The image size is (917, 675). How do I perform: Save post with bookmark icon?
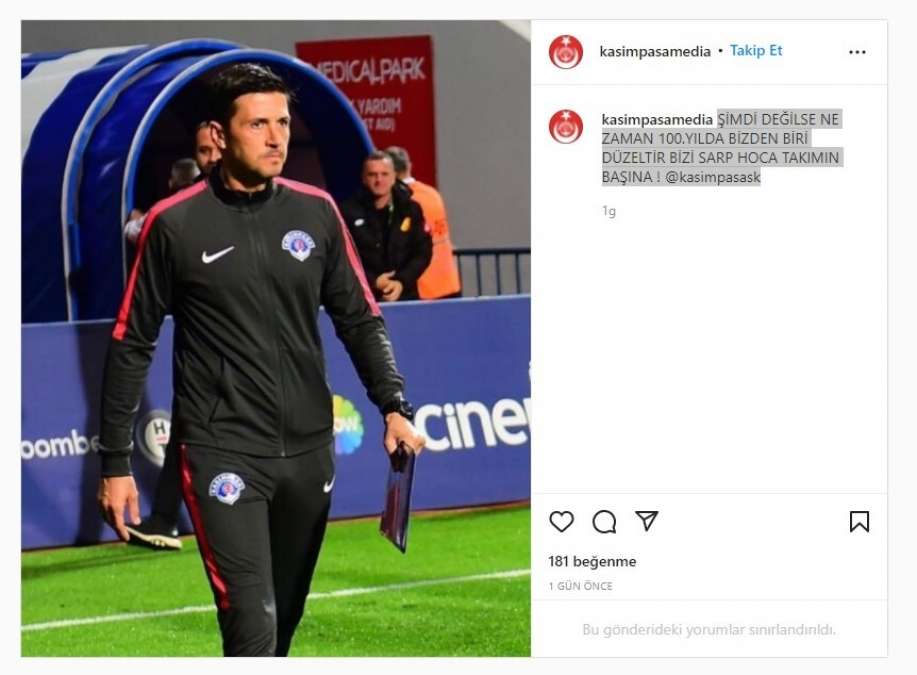coord(859,521)
